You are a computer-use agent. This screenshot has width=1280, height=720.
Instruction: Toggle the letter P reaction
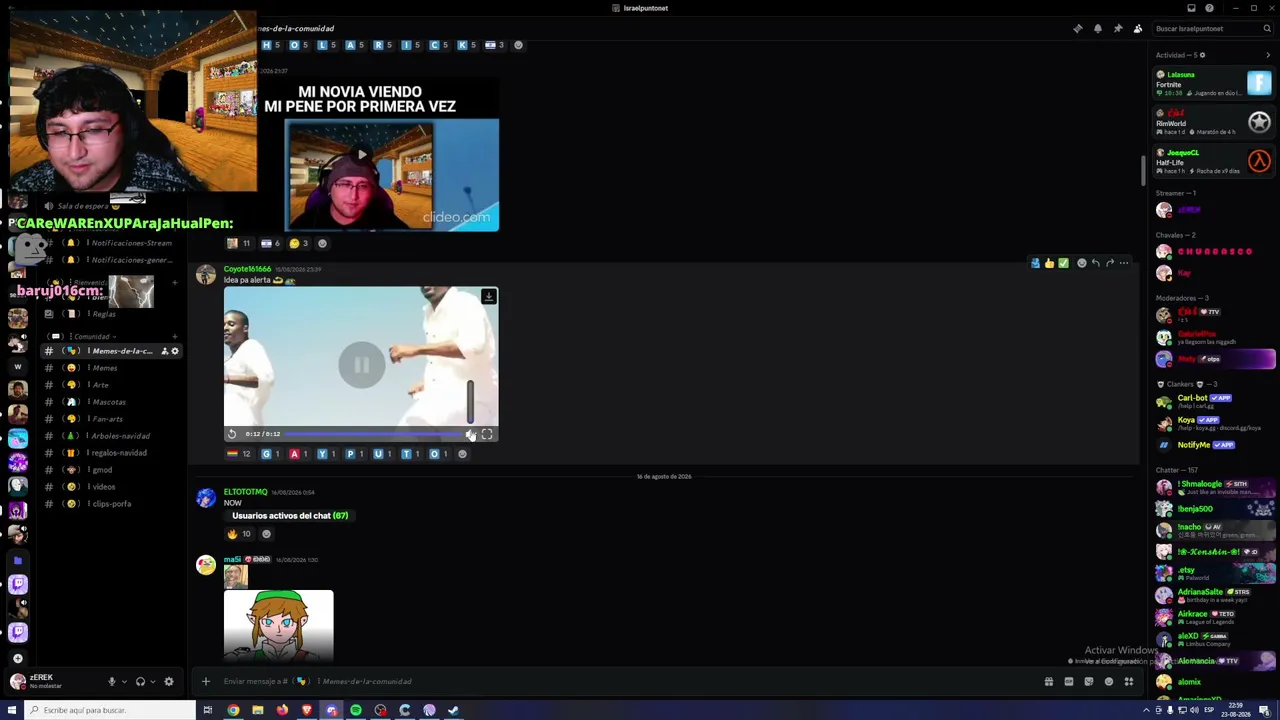(x=355, y=454)
